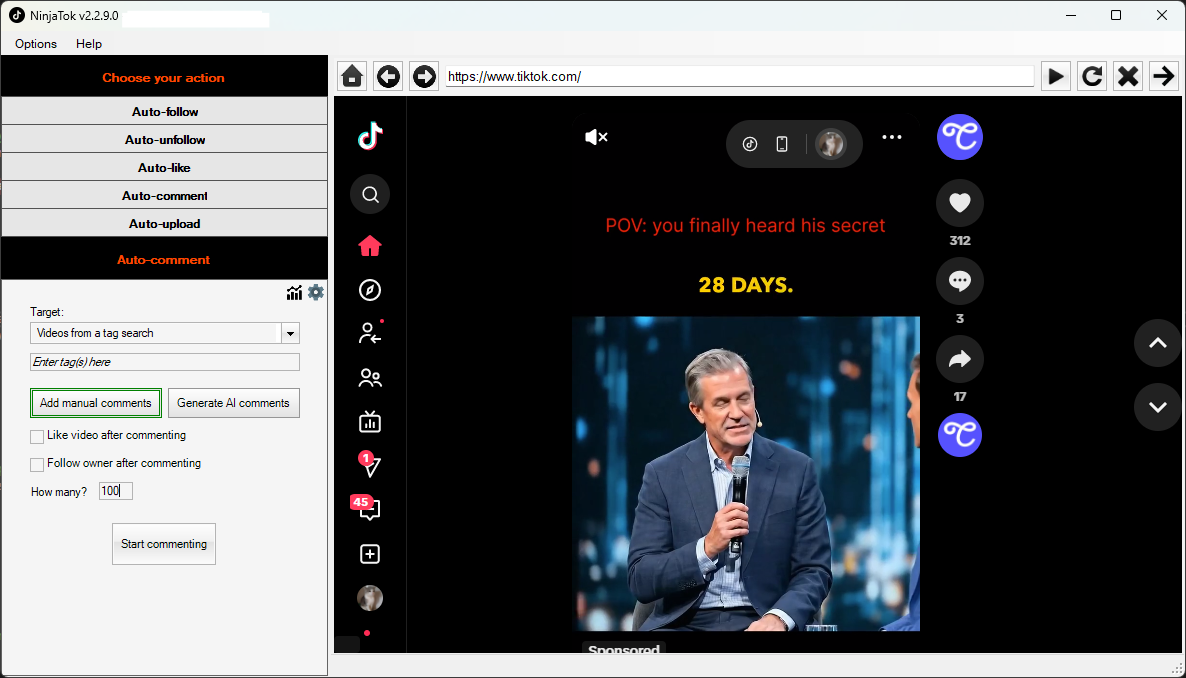Share the video using the arrow icon
1186x678 pixels.
[x=959, y=359]
